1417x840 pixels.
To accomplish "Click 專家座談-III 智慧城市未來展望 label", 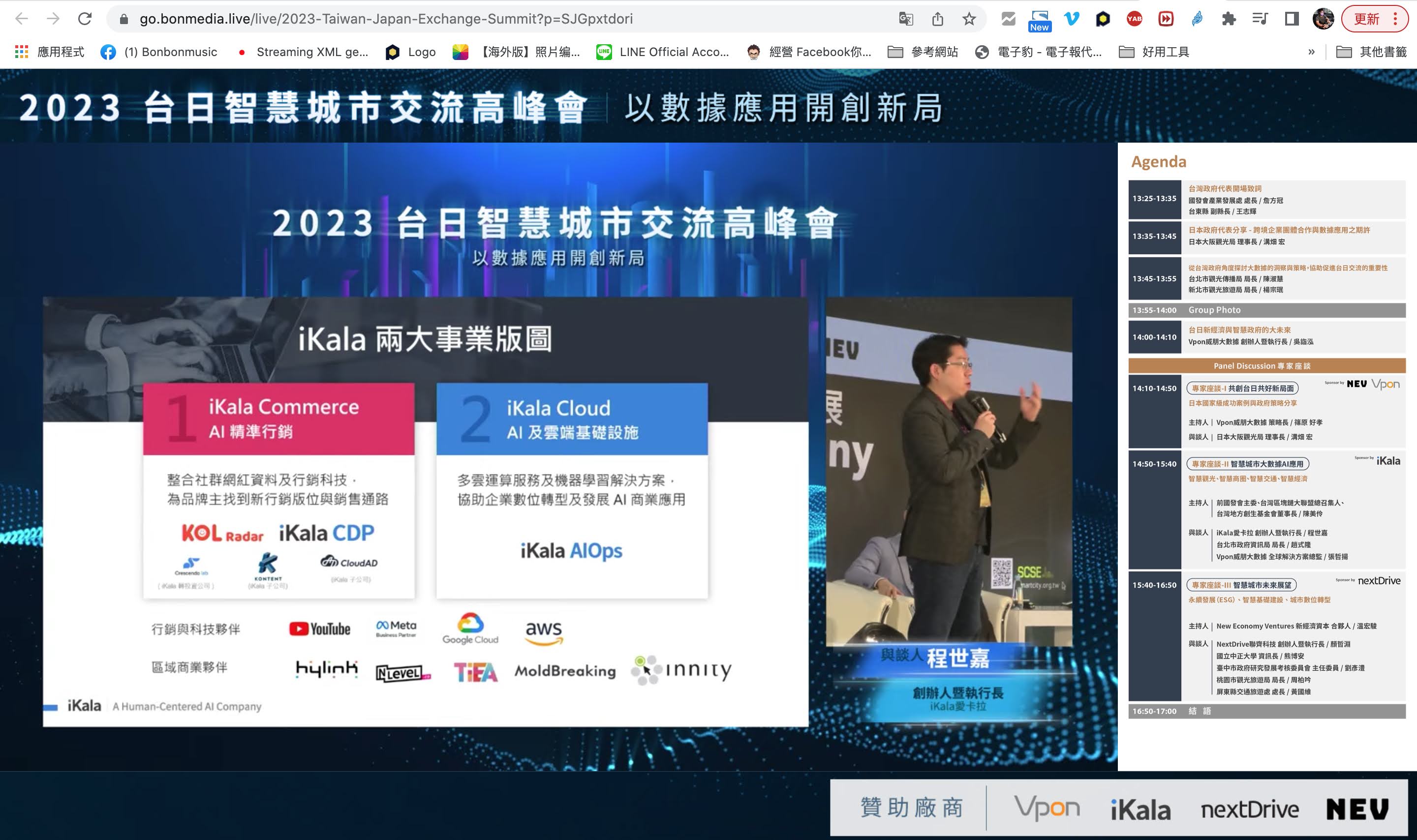I will click(x=1241, y=585).
